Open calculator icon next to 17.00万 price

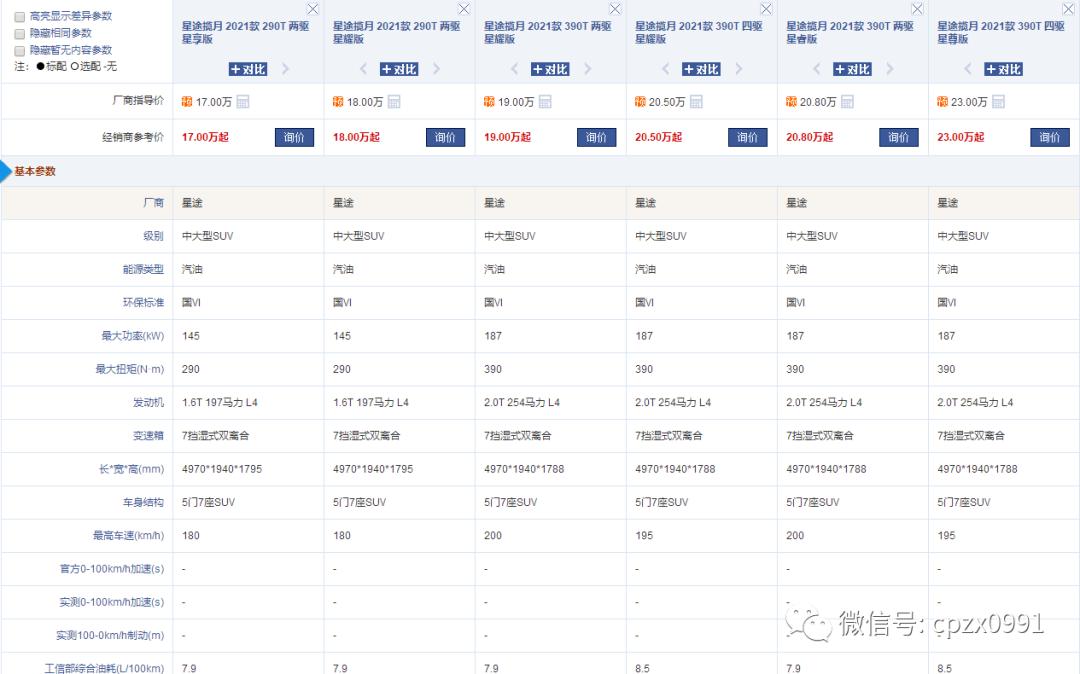(x=243, y=102)
